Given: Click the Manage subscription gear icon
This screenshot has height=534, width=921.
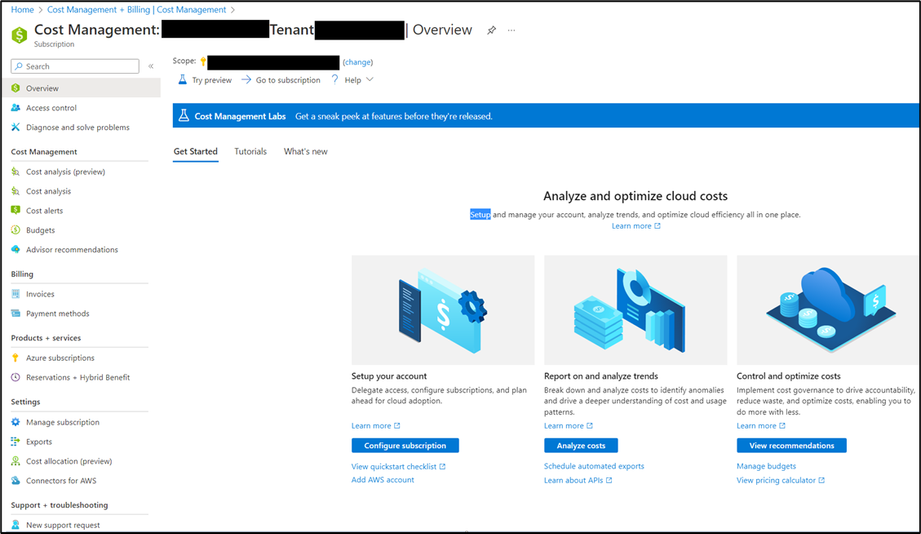Looking at the screenshot, I should tap(16, 422).
